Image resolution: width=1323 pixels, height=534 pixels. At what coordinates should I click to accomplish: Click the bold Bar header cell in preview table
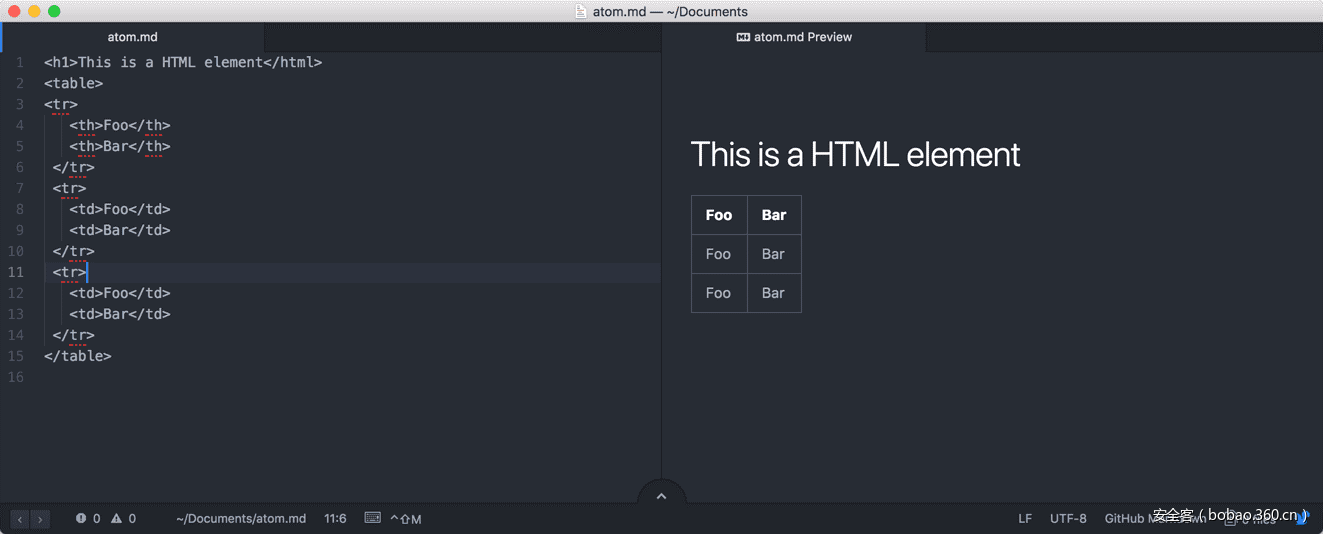[773, 215]
